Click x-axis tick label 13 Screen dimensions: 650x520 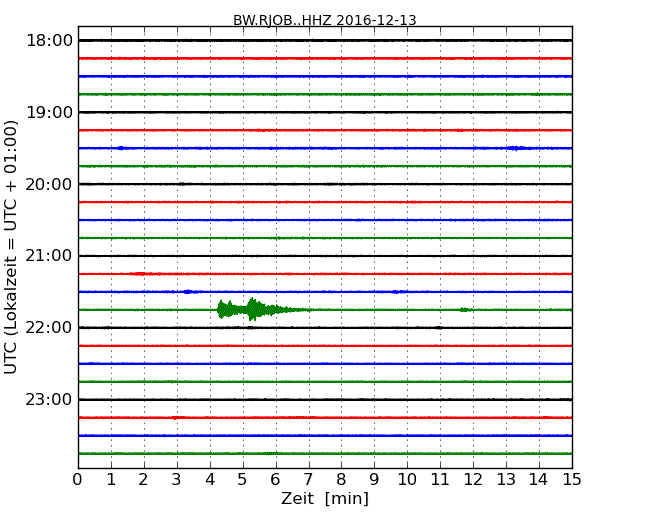tap(506, 480)
